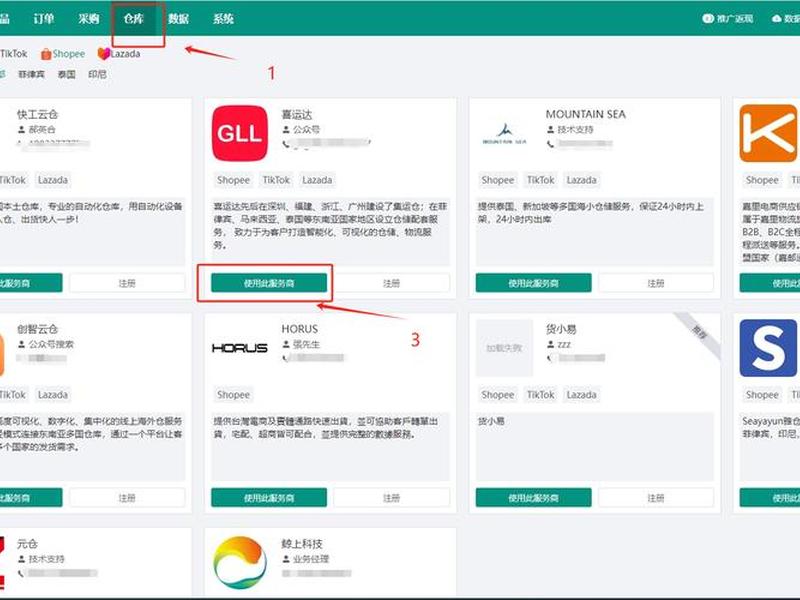Click contact person icon on 创智云仓 card
The width and height of the screenshot is (800, 600).
coord(21,344)
